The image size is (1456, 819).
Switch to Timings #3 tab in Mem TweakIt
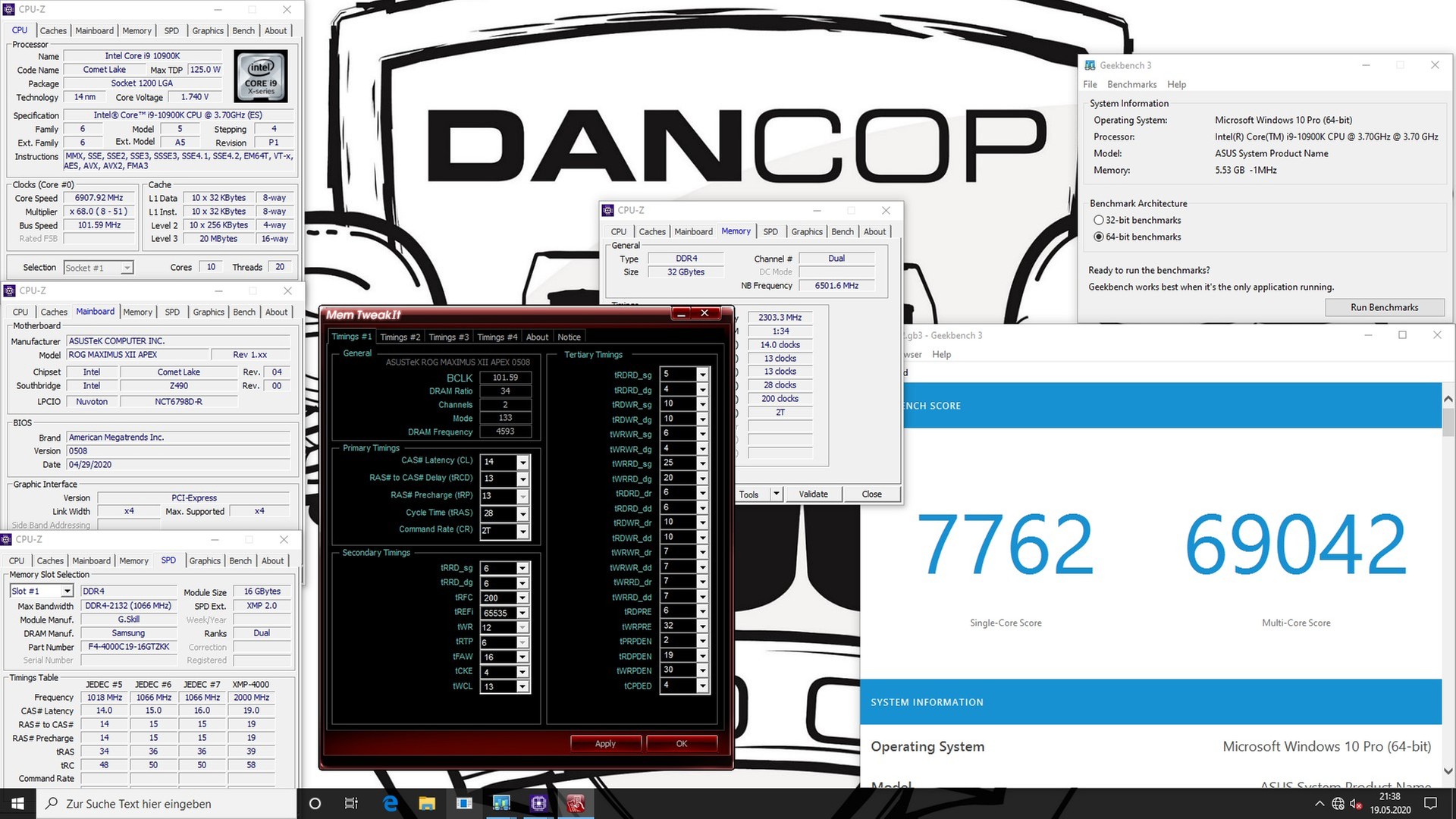pos(448,337)
